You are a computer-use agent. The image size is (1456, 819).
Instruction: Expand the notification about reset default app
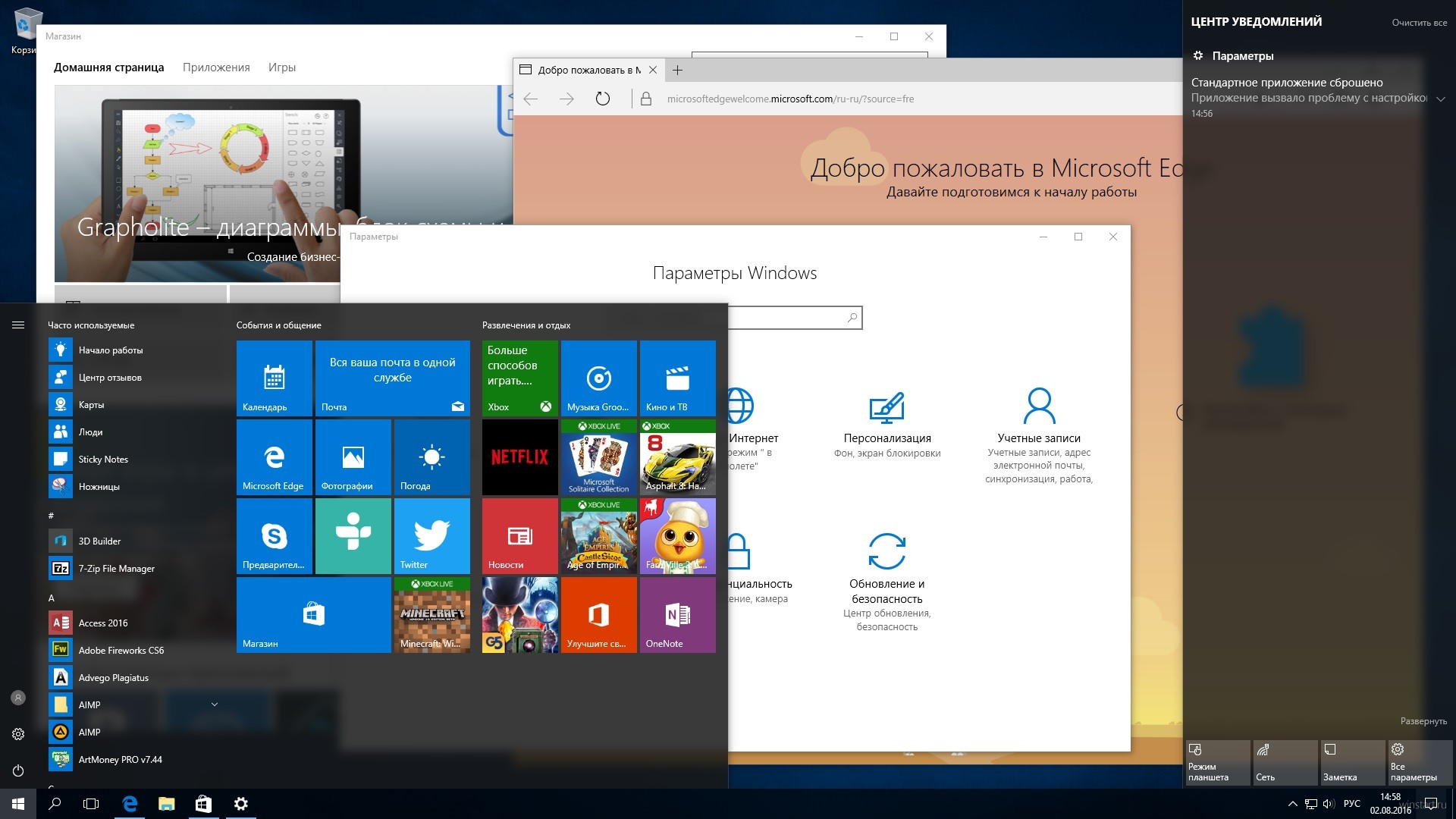[1440, 99]
